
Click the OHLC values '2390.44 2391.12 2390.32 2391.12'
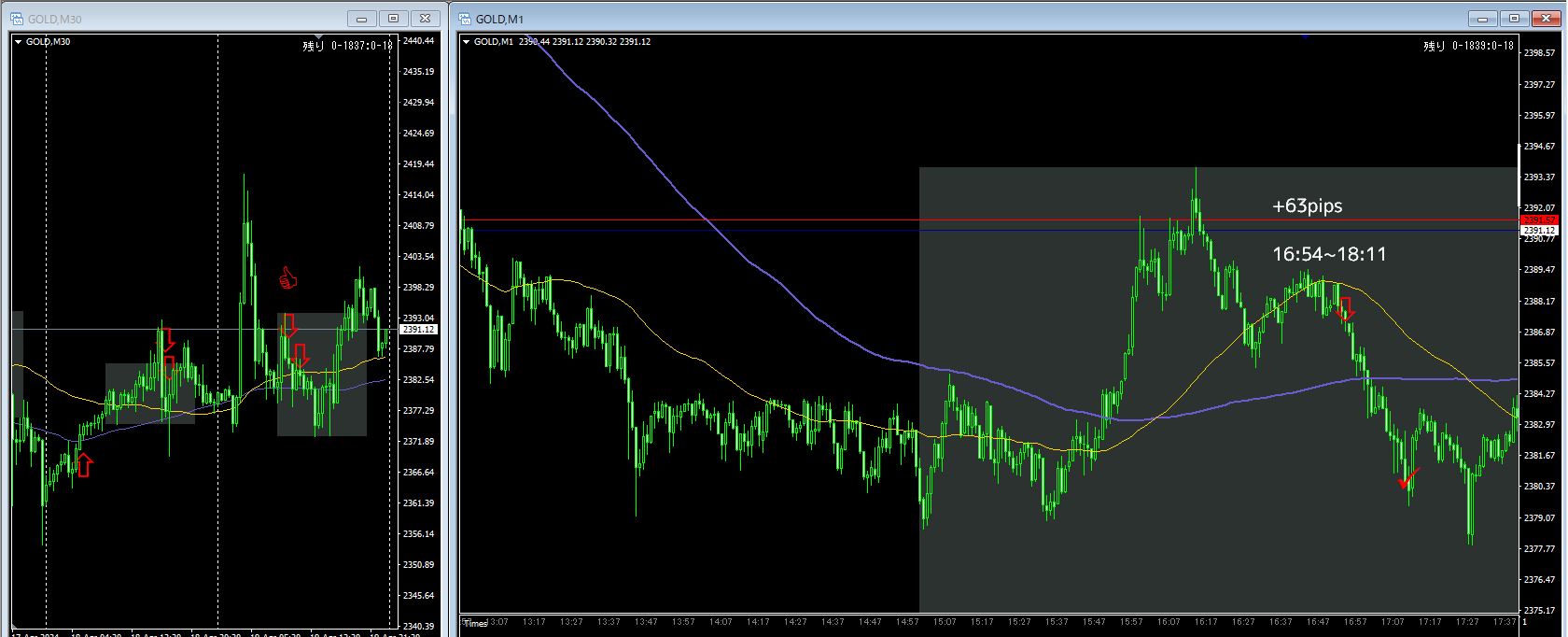pyautogui.click(x=584, y=42)
